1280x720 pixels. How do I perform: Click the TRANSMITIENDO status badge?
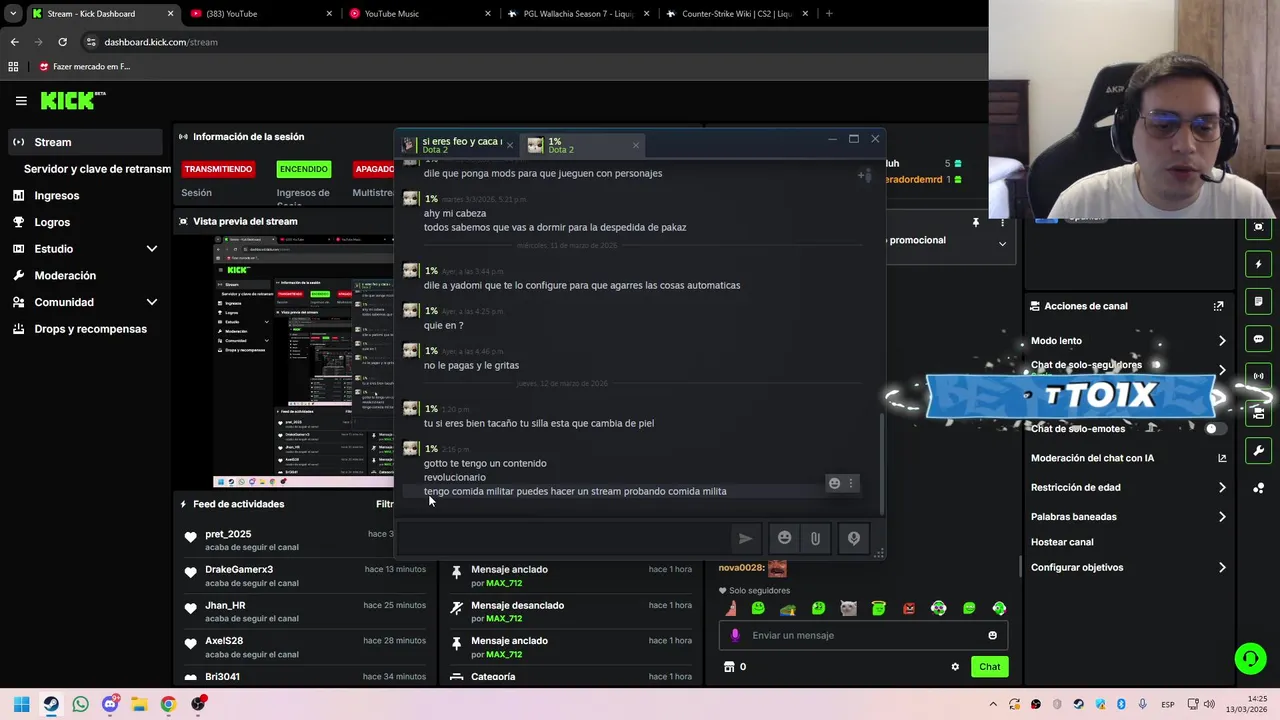pos(218,169)
